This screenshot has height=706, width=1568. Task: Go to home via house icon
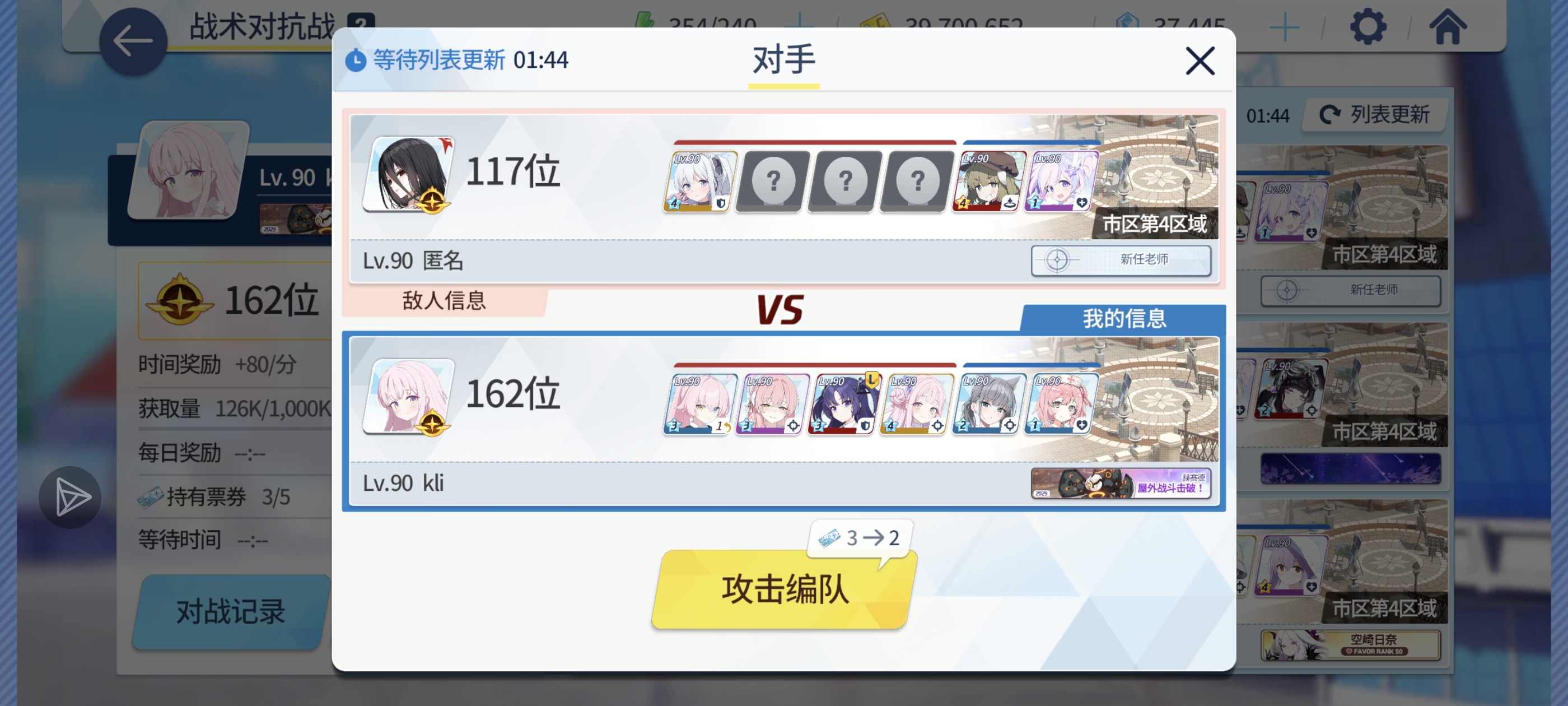pyautogui.click(x=1448, y=27)
